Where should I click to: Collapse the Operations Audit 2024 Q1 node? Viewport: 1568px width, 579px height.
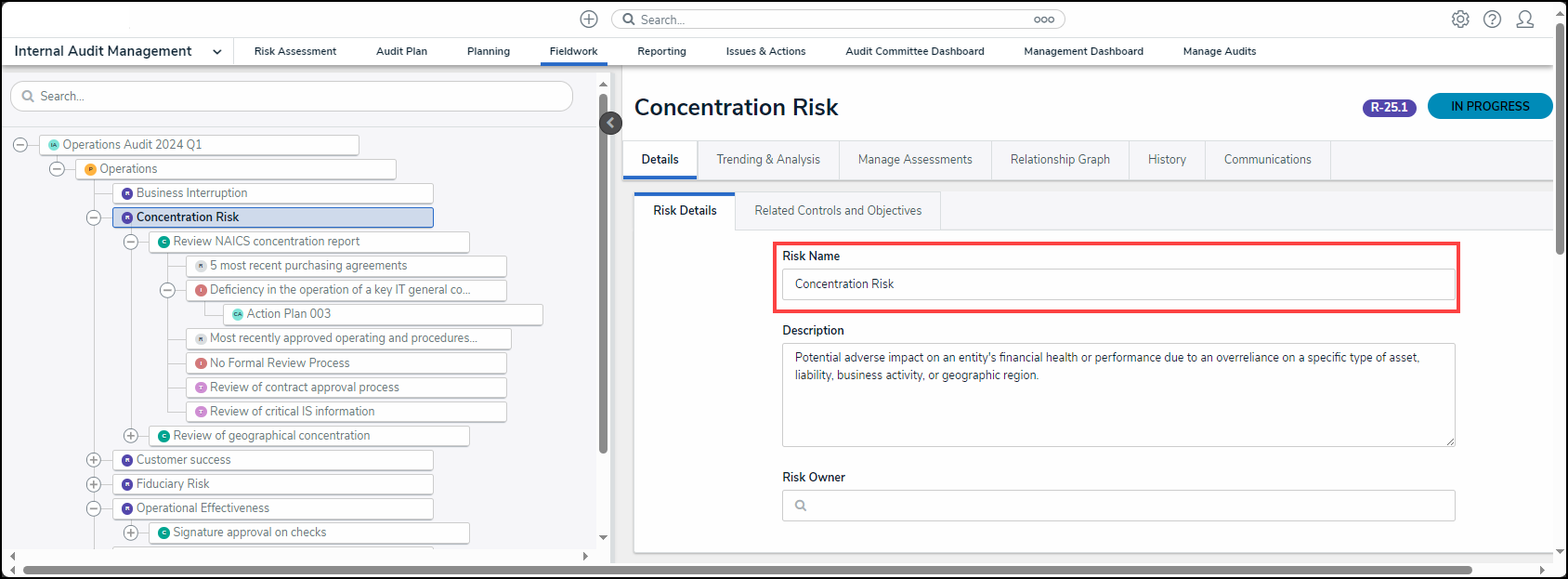coord(20,145)
